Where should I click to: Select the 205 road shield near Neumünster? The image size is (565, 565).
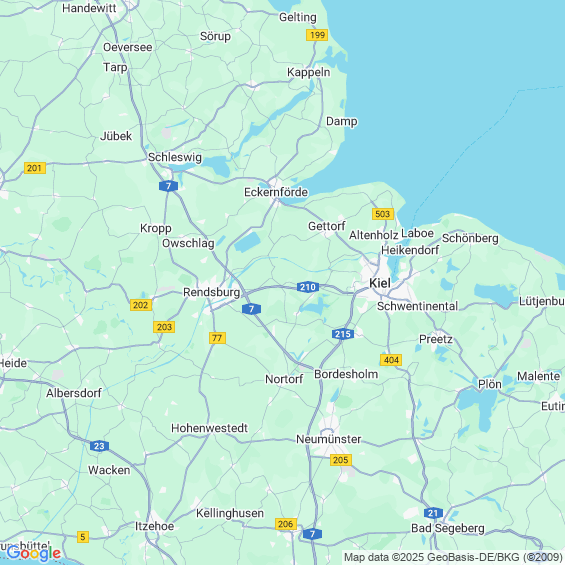[341, 460]
